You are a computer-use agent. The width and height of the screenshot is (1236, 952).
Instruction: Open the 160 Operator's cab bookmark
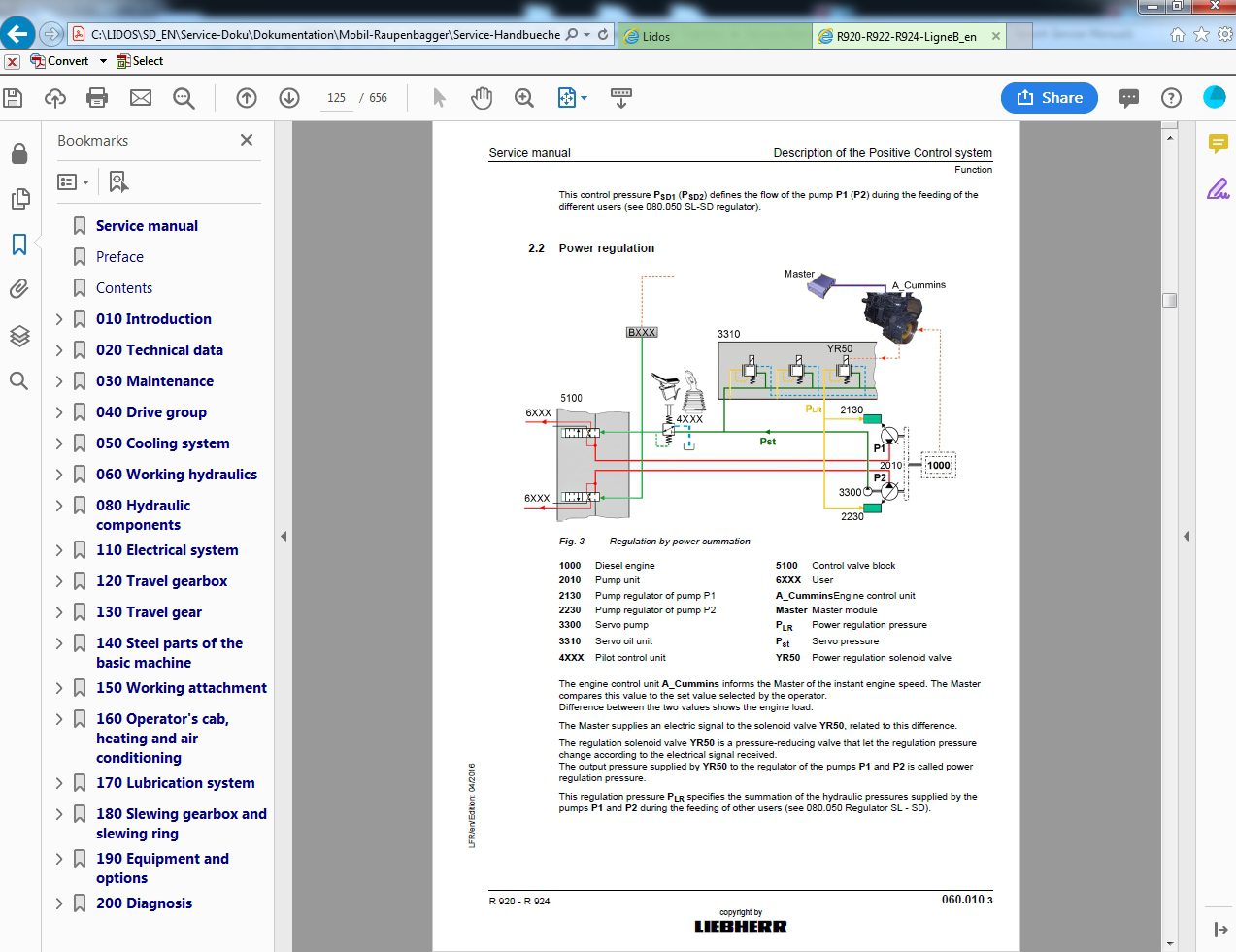pos(162,739)
